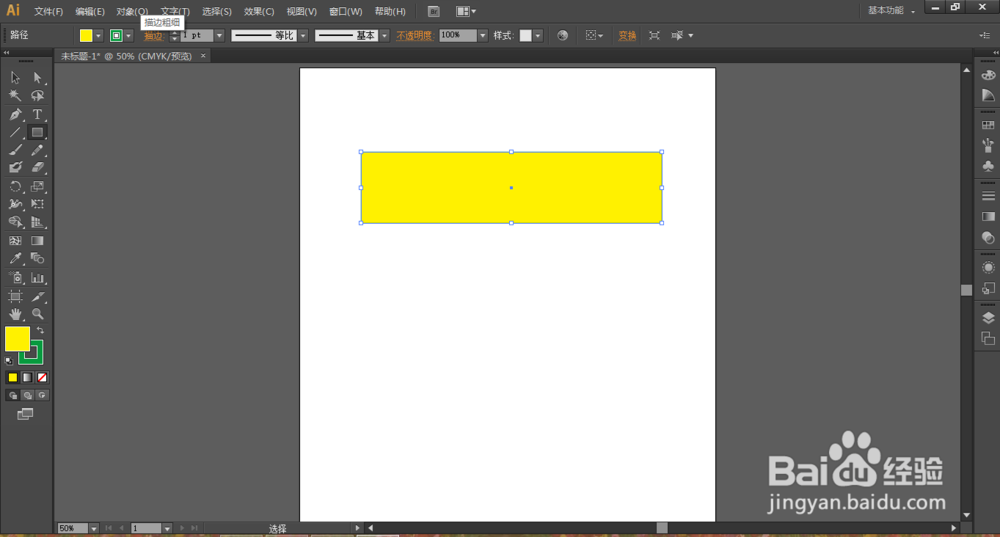Change screen mode button

(x=25, y=415)
